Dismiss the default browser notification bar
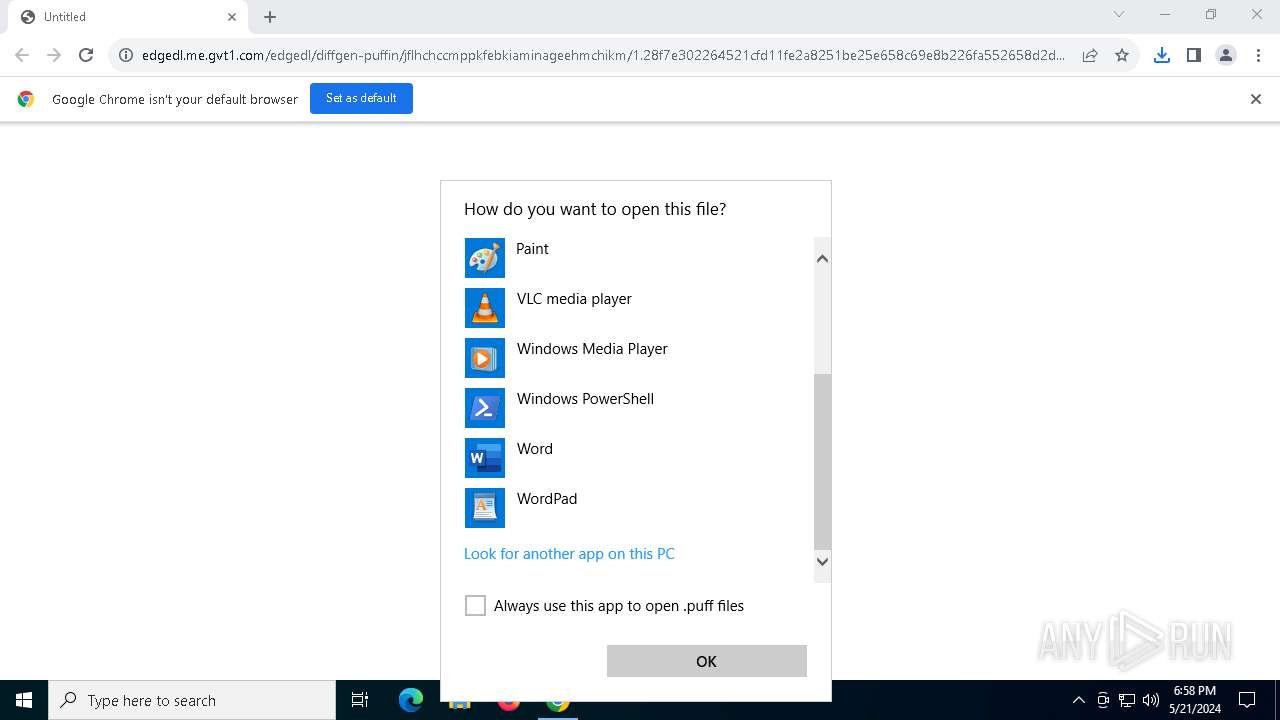Viewport: 1280px width, 720px height. click(x=1256, y=99)
